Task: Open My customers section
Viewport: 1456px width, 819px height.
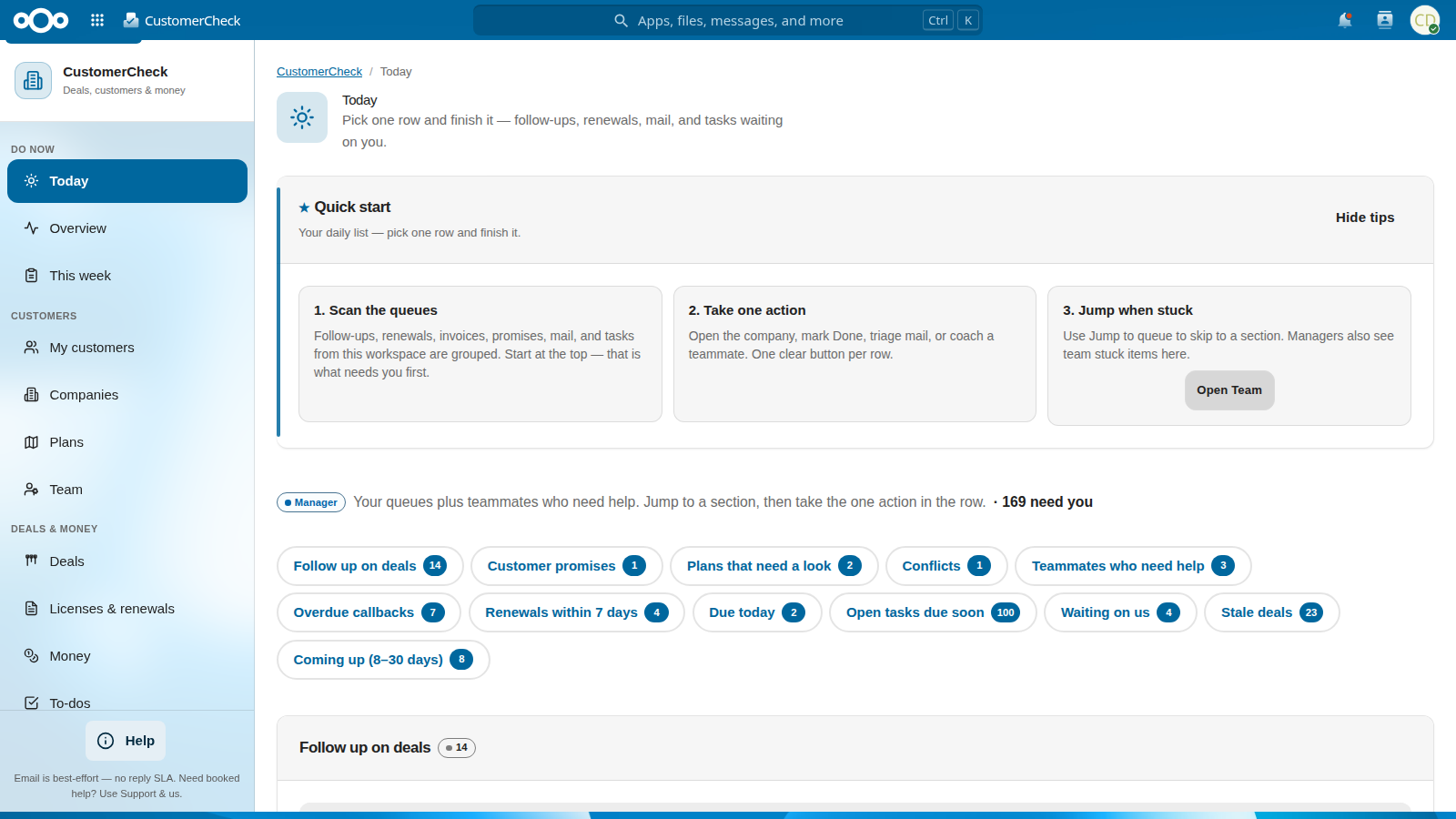Action: pyautogui.click(x=127, y=348)
